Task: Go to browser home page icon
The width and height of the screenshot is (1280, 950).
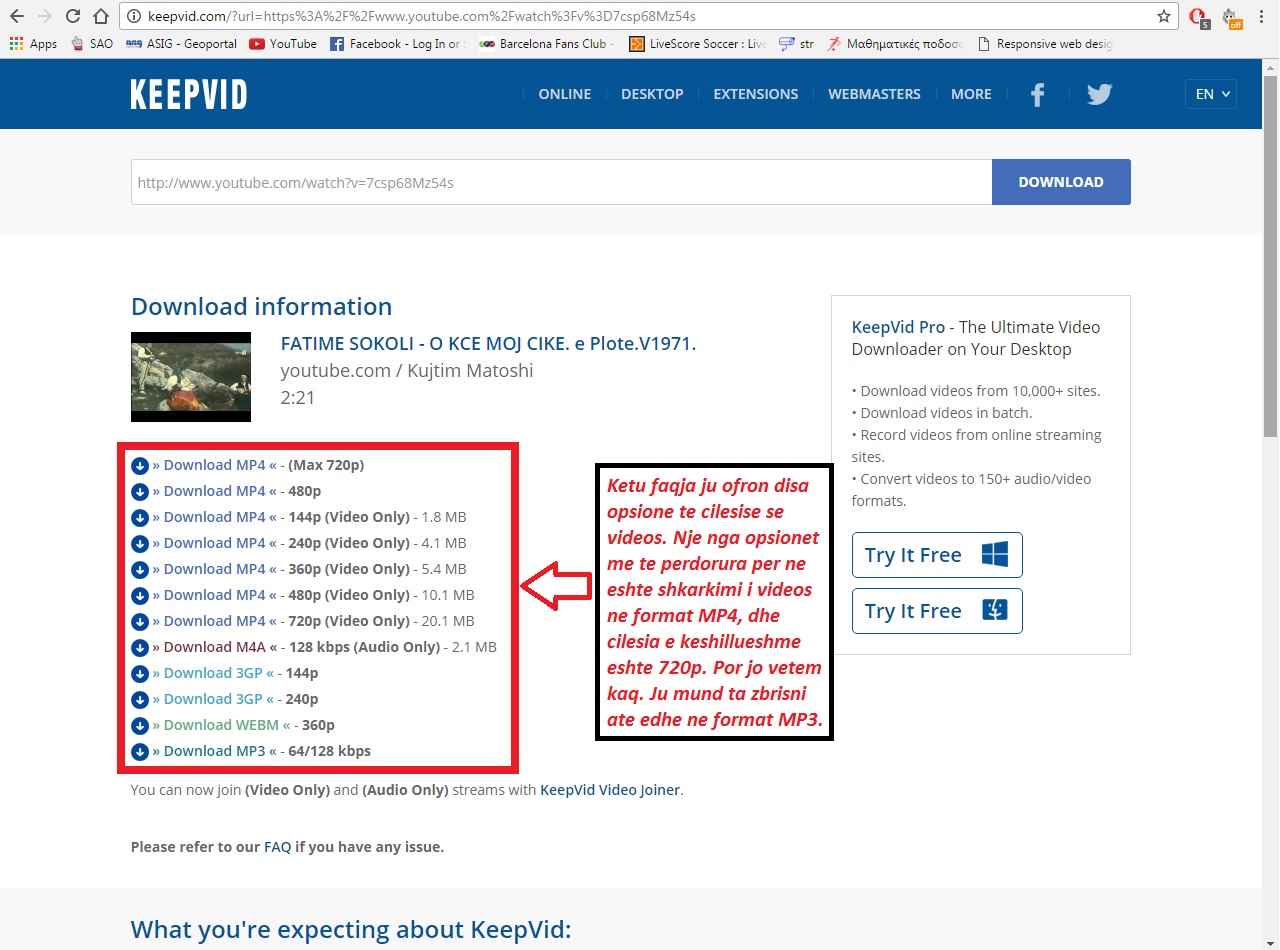Action: tap(100, 16)
